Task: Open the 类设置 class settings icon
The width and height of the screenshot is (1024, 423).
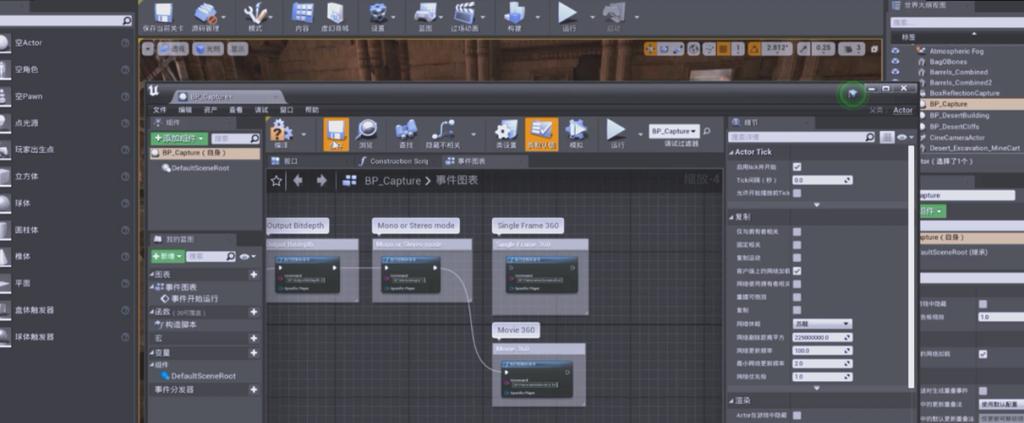Action: pyautogui.click(x=506, y=131)
